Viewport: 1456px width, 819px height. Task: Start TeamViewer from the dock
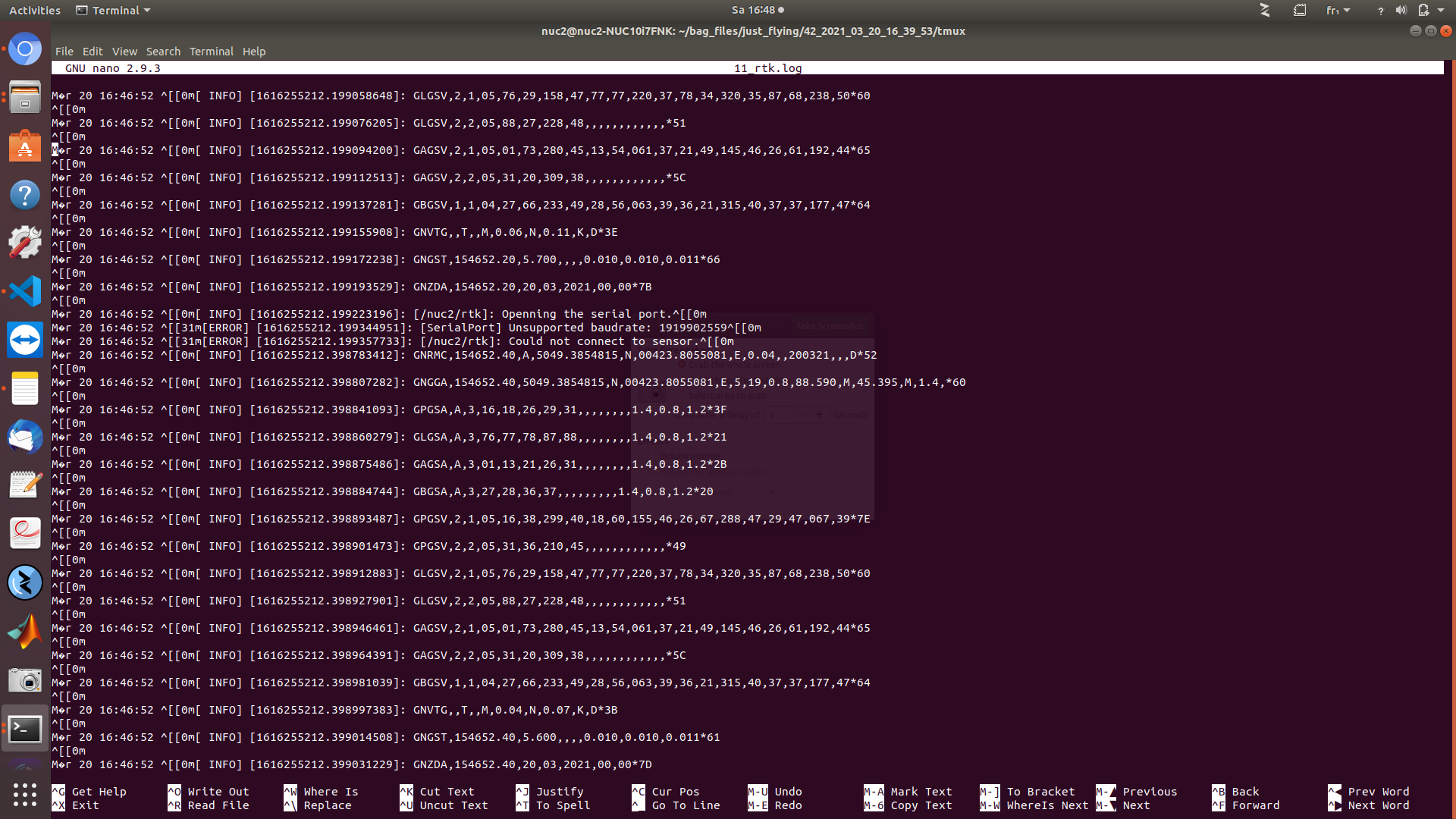(25, 340)
